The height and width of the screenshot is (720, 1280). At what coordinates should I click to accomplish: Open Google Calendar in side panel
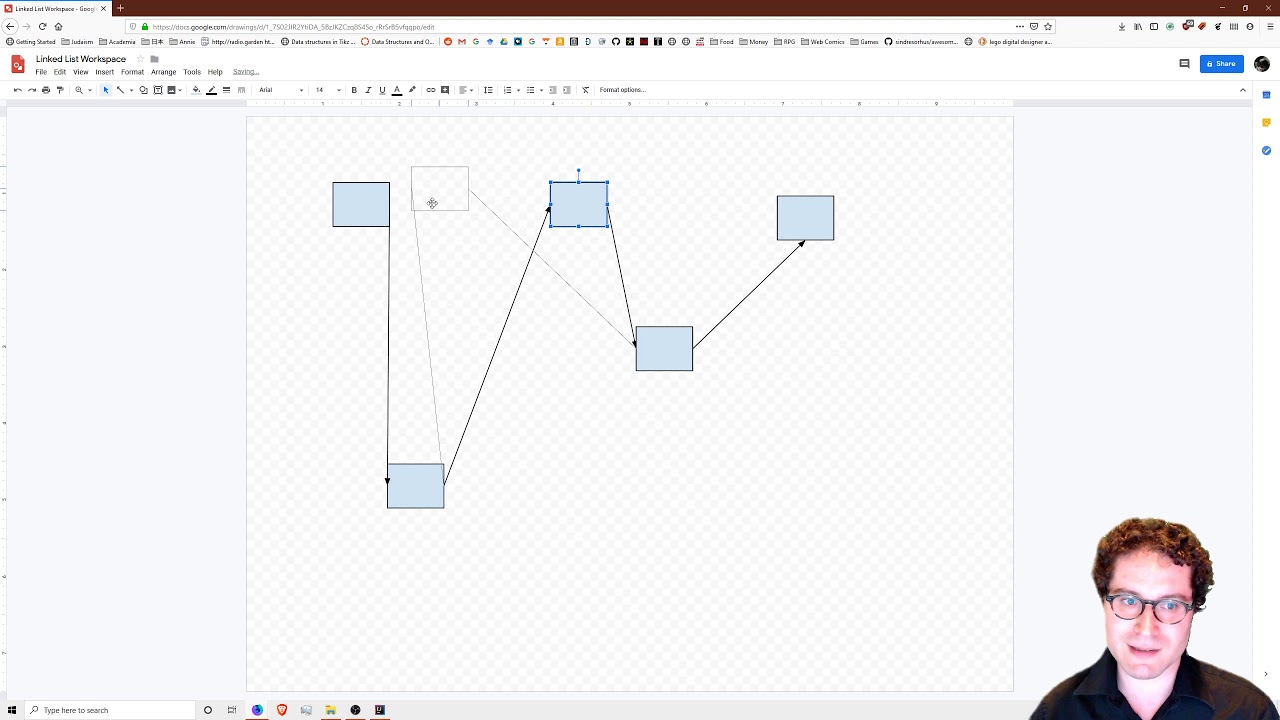click(1266, 95)
